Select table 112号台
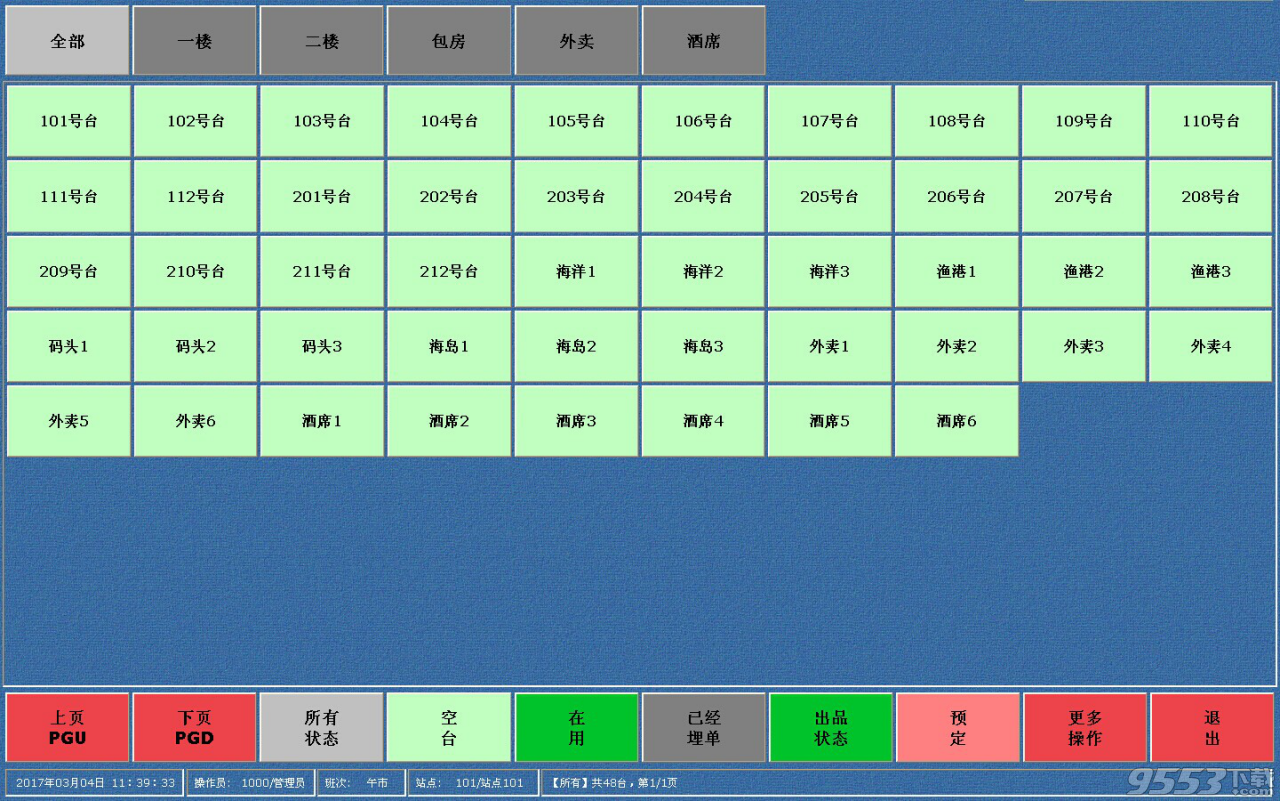The width and height of the screenshot is (1280, 801). point(195,196)
